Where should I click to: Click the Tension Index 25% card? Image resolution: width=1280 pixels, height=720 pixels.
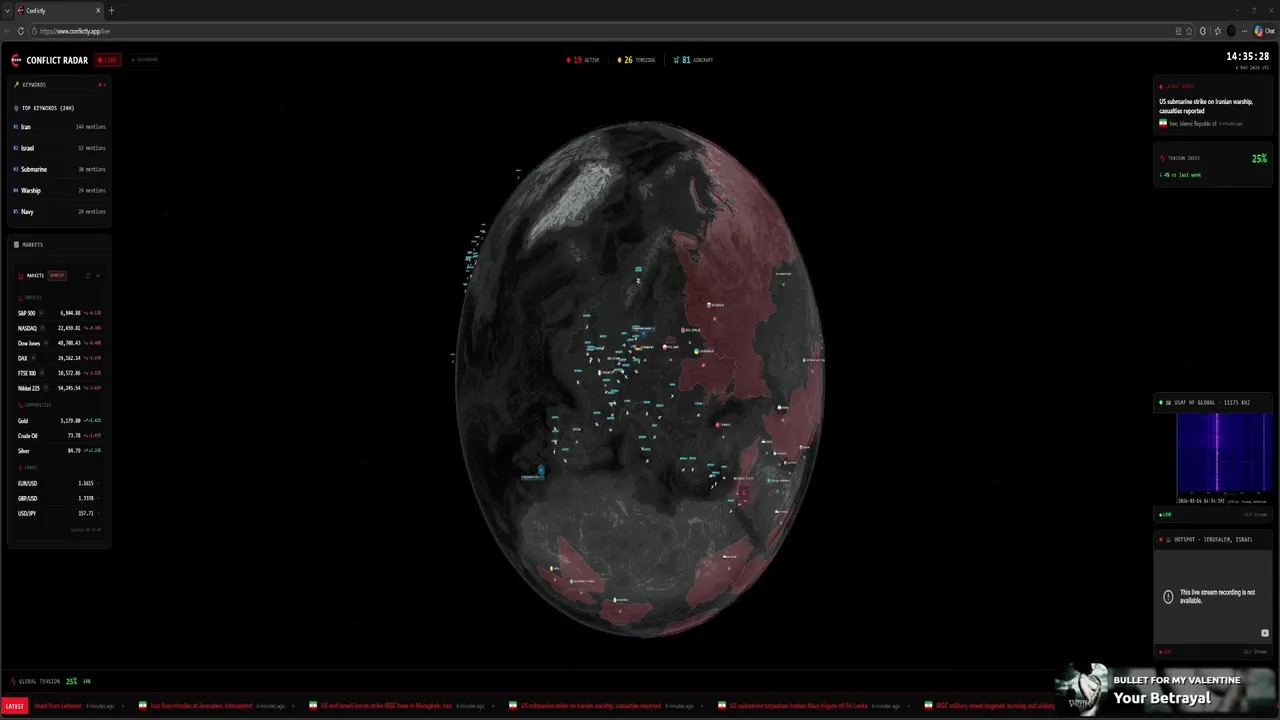(1212, 166)
